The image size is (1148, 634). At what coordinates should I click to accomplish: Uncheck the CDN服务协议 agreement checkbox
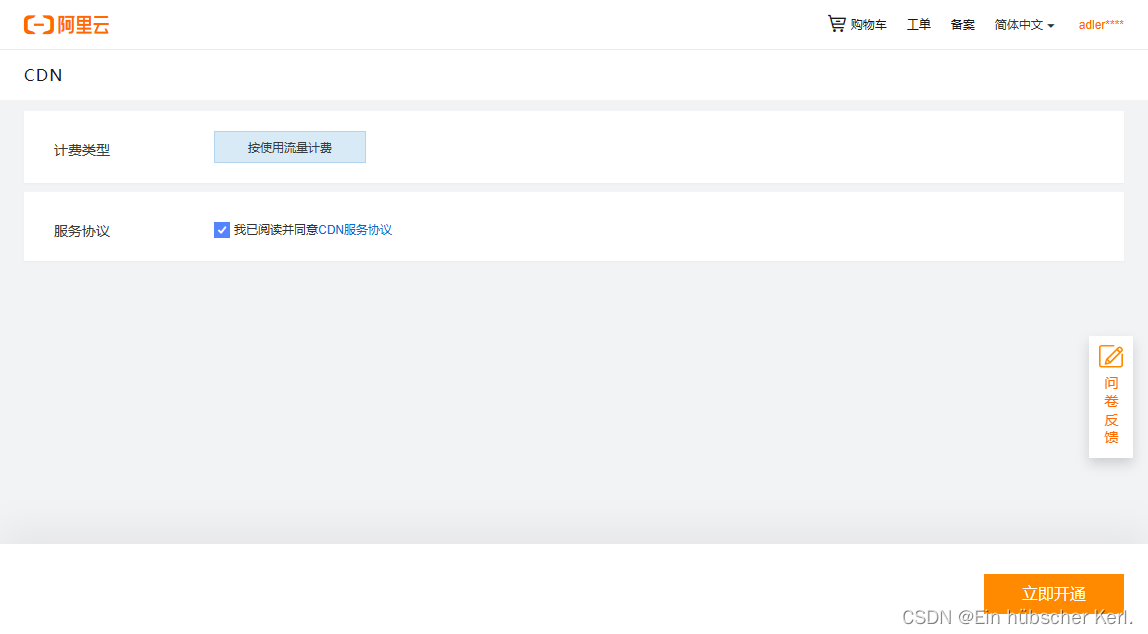point(222,229)
